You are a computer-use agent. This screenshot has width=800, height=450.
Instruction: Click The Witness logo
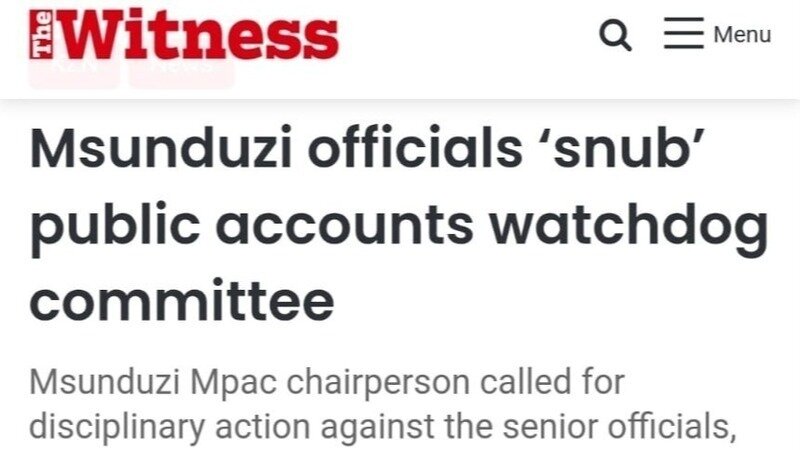pos(184,36)
